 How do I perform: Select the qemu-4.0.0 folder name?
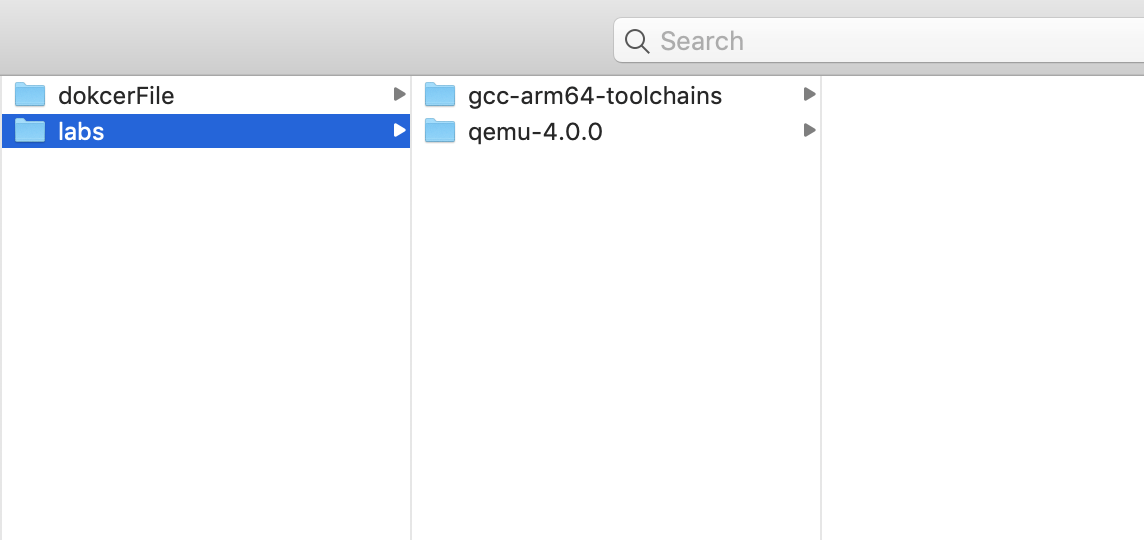pyautogui.click(x=535, y=132)
